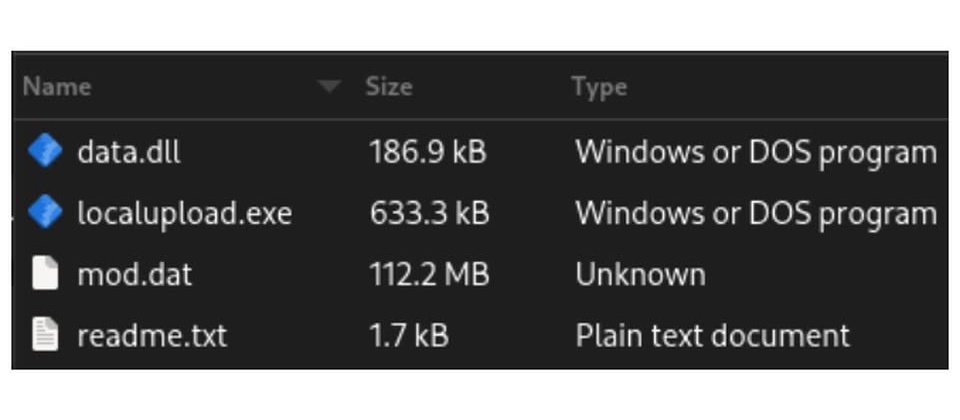Click the Plain text document type cell
This screenshot has width=960, height=420.
tap(713, 335)
